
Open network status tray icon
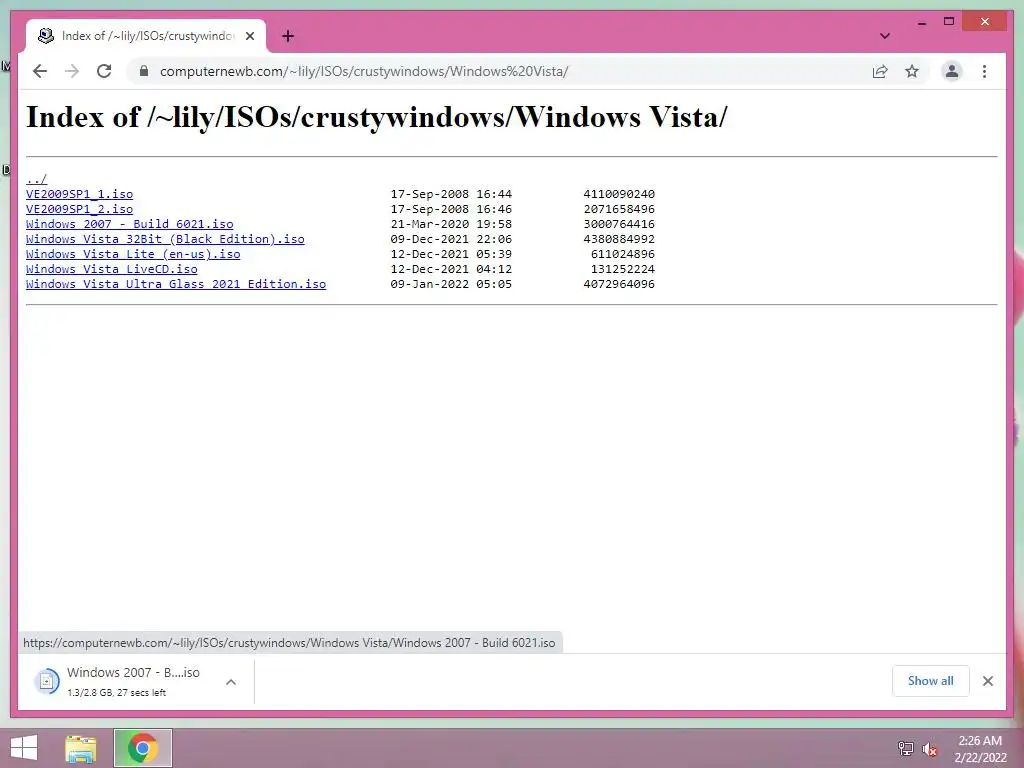[906, 748]
